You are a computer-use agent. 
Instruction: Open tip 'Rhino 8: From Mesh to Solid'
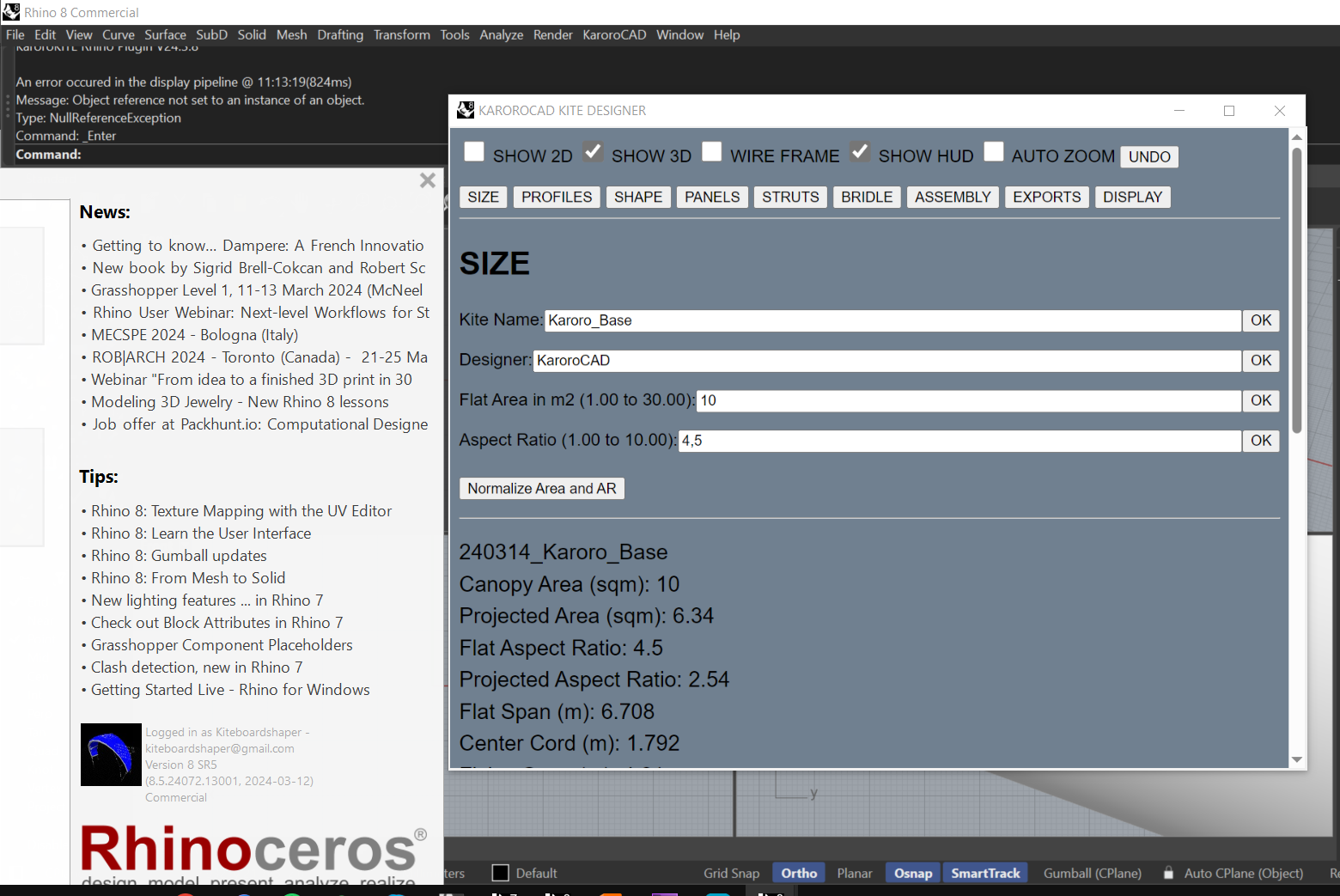(188, 578)
